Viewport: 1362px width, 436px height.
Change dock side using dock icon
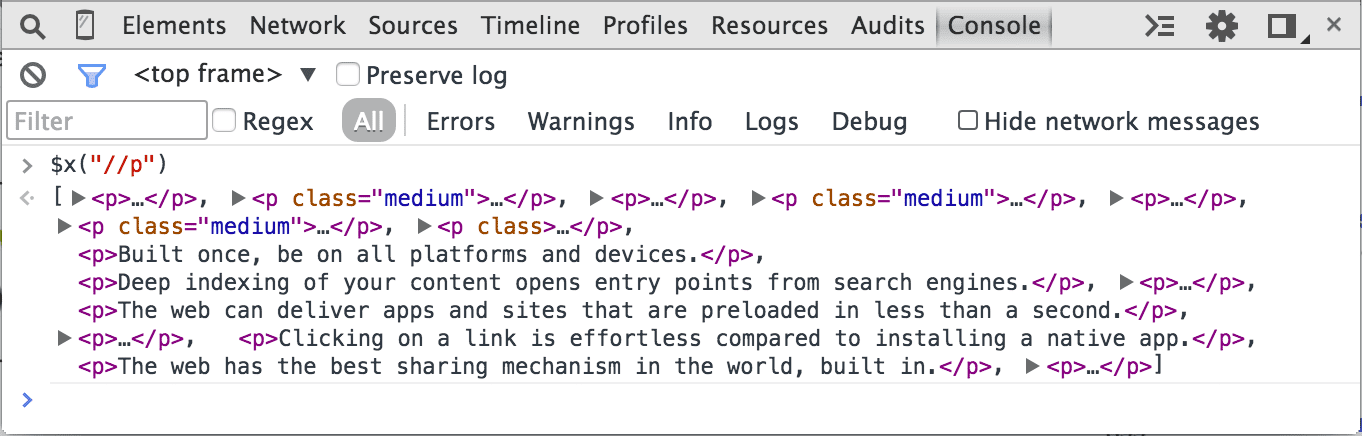tap(1282, 26)
